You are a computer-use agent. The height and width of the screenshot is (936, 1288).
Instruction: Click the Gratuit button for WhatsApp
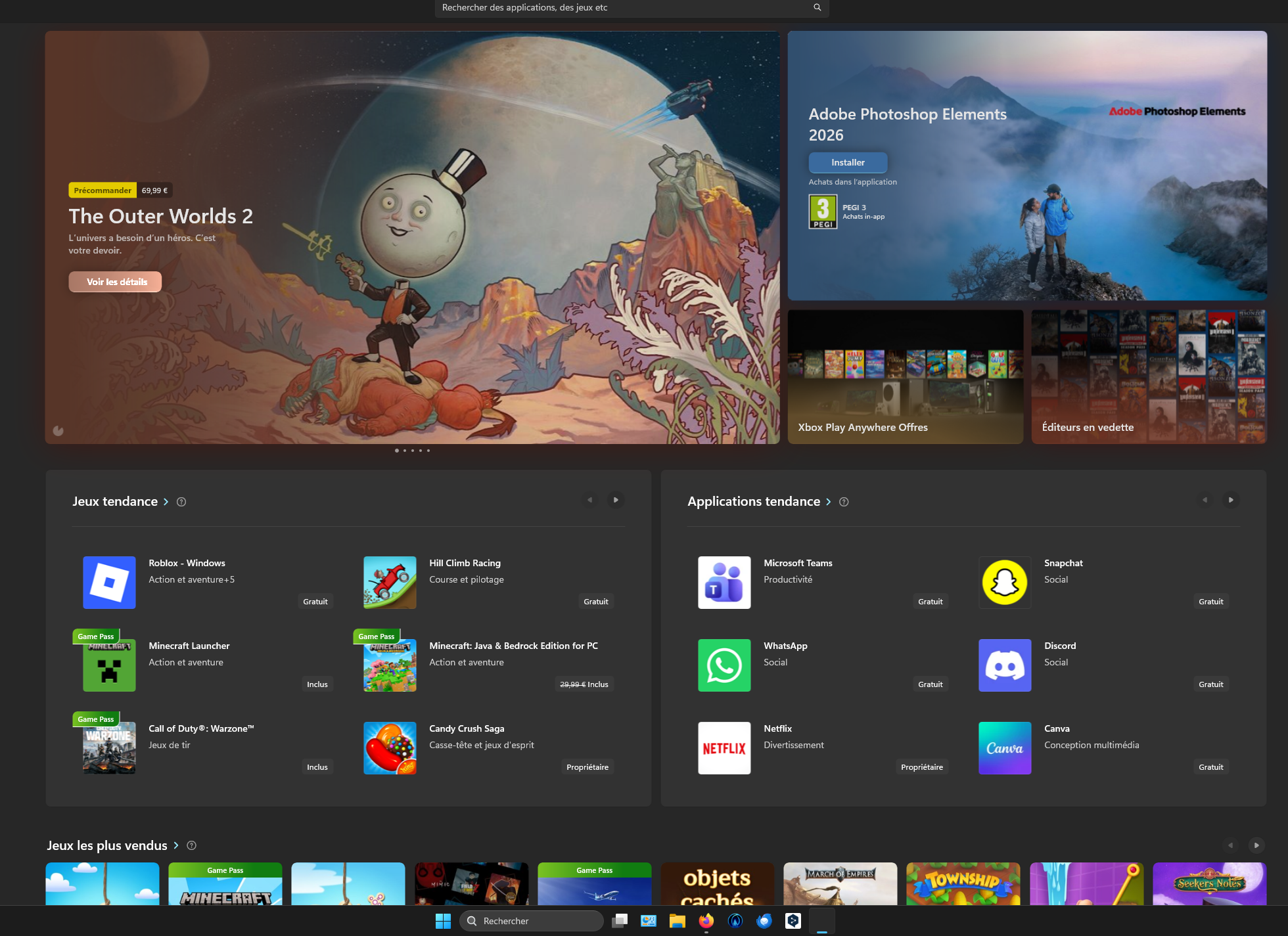[931, 684]
